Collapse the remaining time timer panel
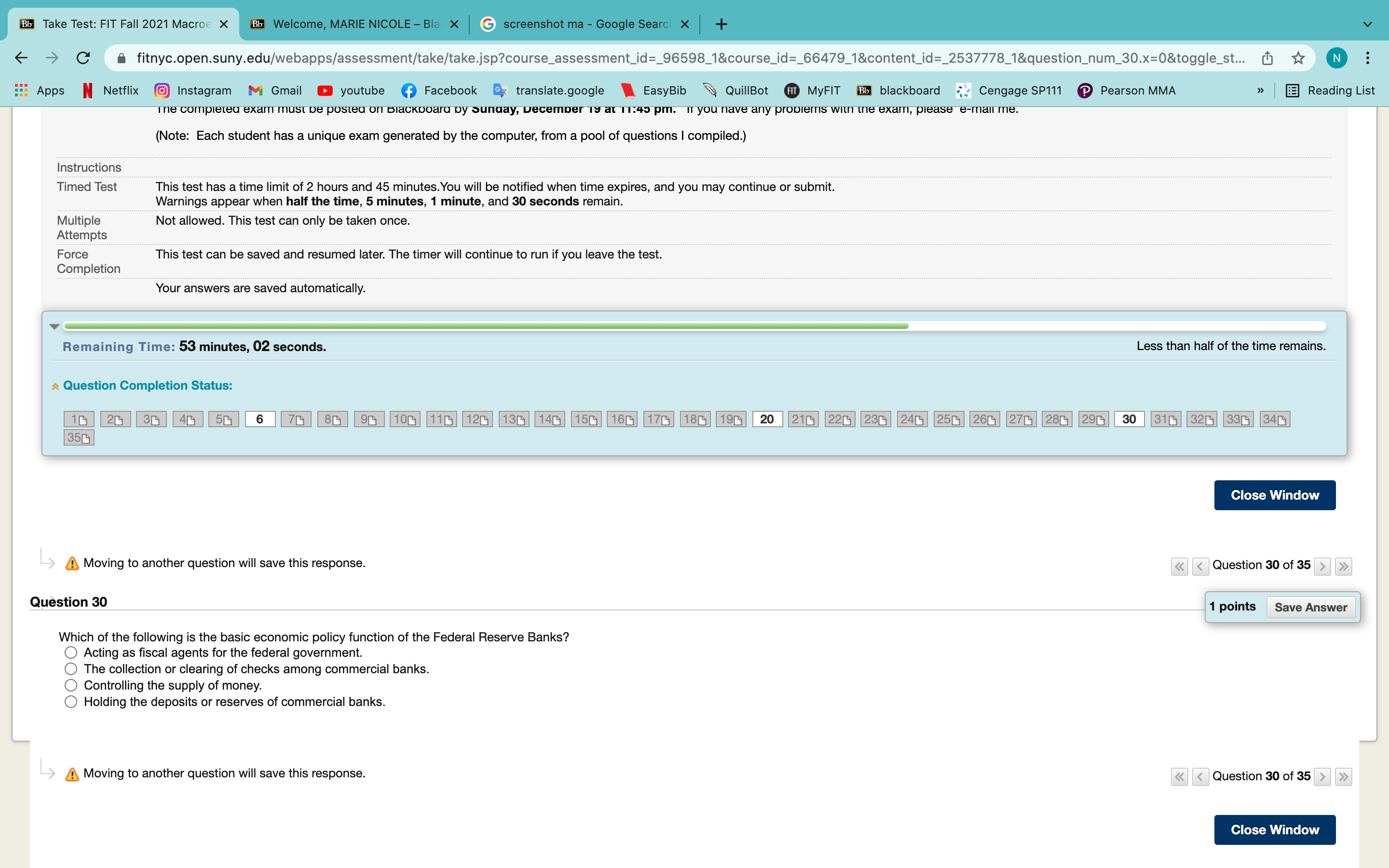 point(54,326)
